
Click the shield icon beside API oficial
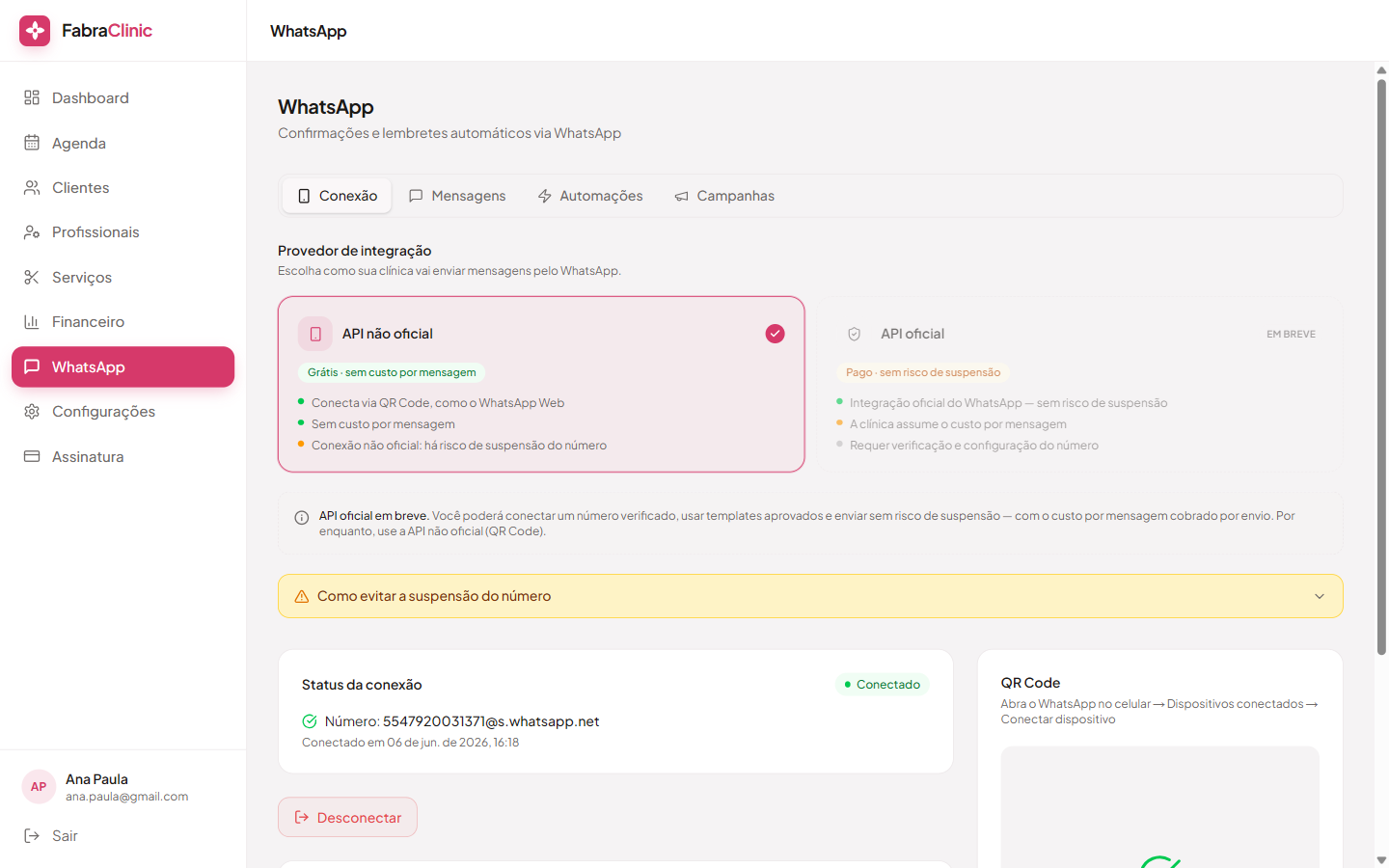854,334
